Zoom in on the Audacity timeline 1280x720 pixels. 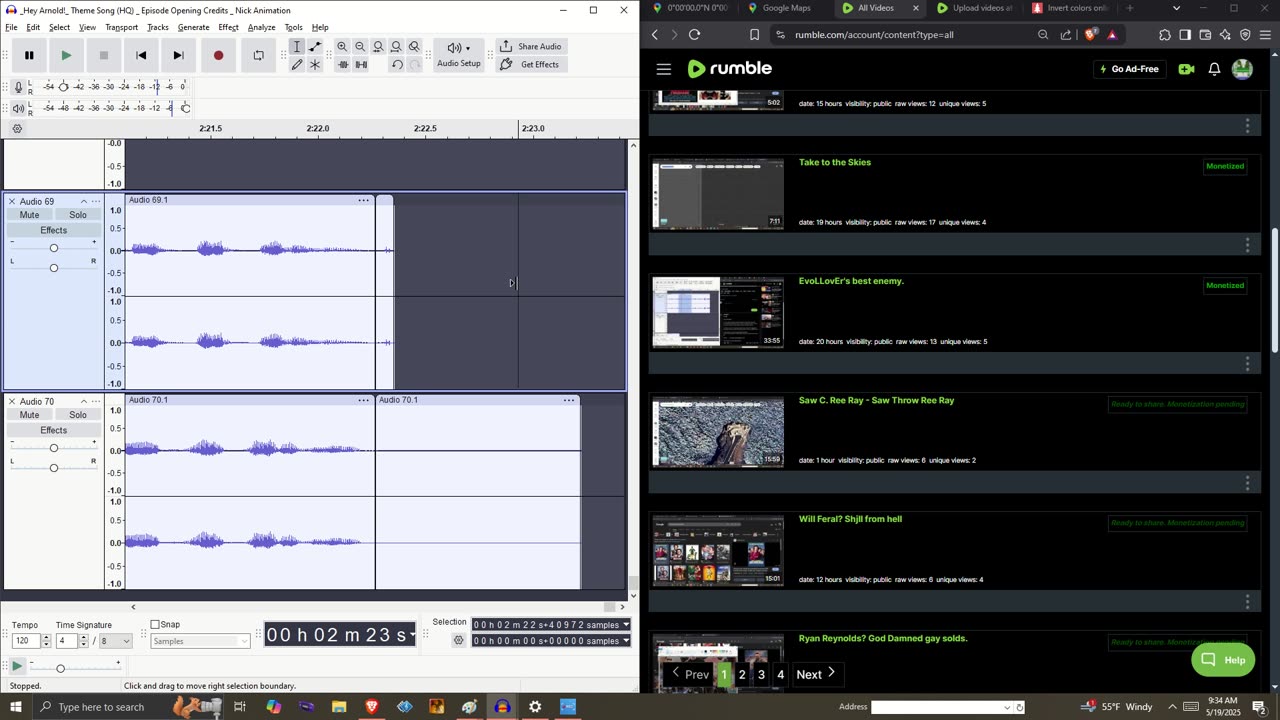point(342,47)
